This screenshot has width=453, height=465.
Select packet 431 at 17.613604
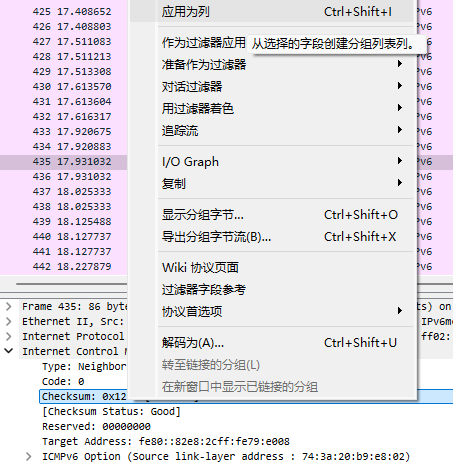(63, 102)
